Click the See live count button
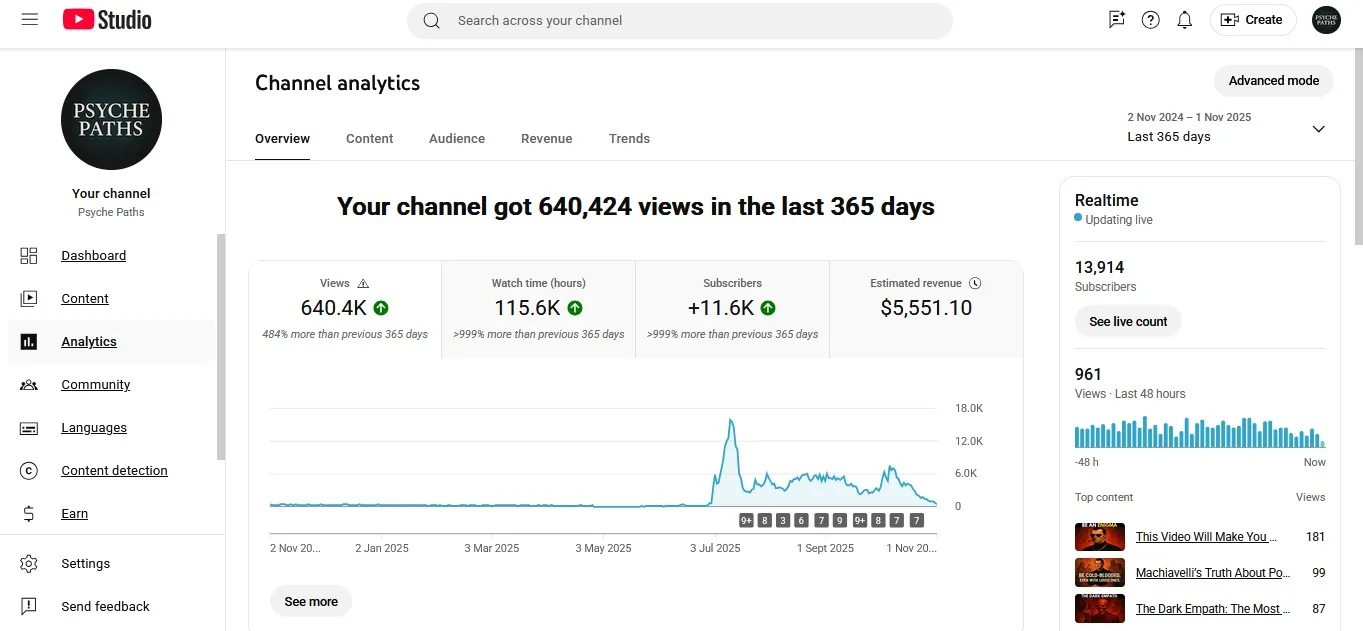1363x631 pixels. coord(1128,322)
